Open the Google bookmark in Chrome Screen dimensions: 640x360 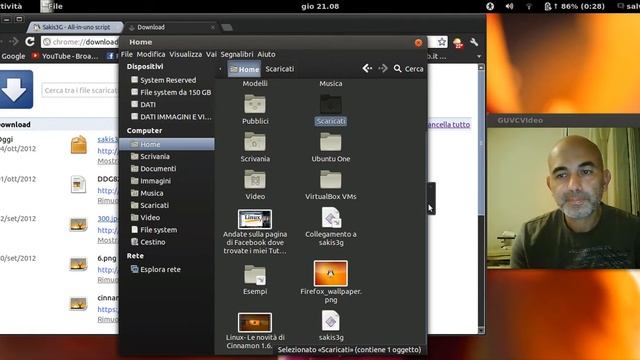(13, 56)
